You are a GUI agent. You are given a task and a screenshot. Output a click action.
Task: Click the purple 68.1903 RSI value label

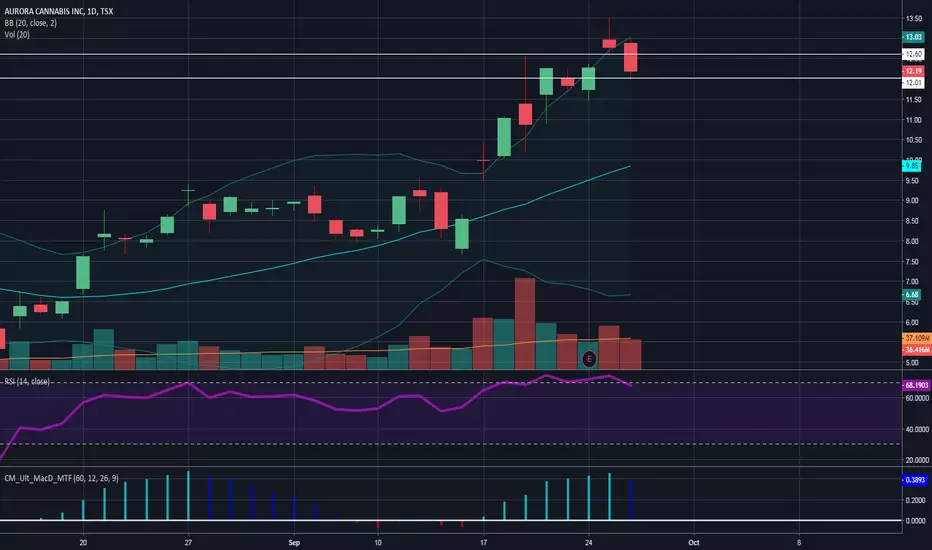(x=917, y=385)
